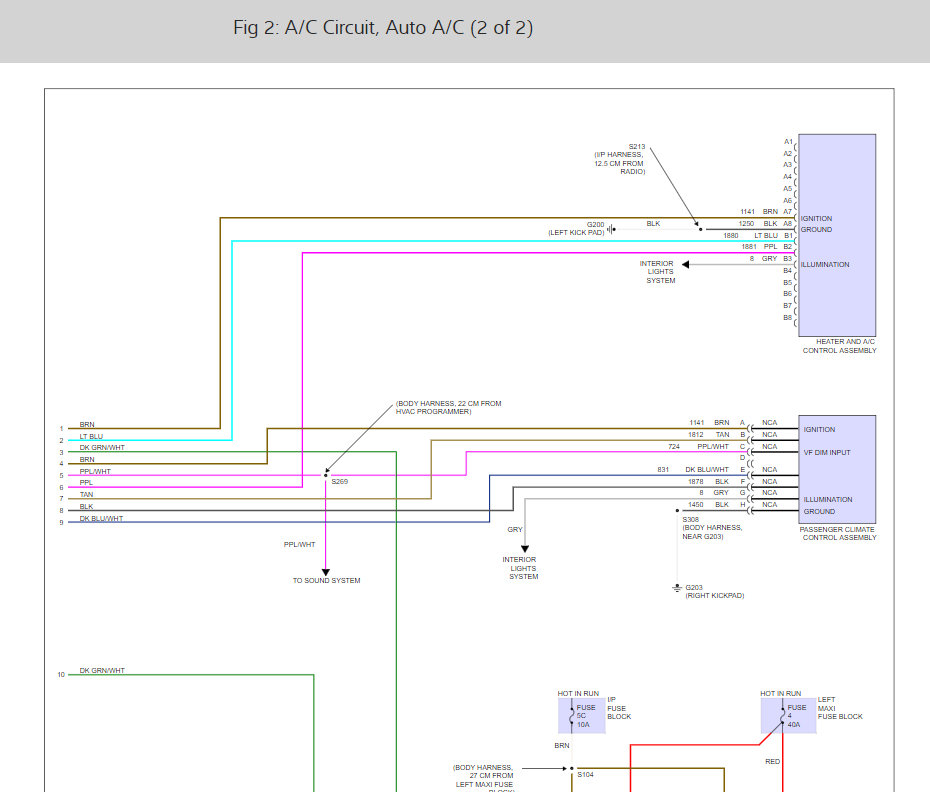Select the Passenger Climate Control Assembly box
The height and width of the screenshot is (805, 930).
pos(837,469)
